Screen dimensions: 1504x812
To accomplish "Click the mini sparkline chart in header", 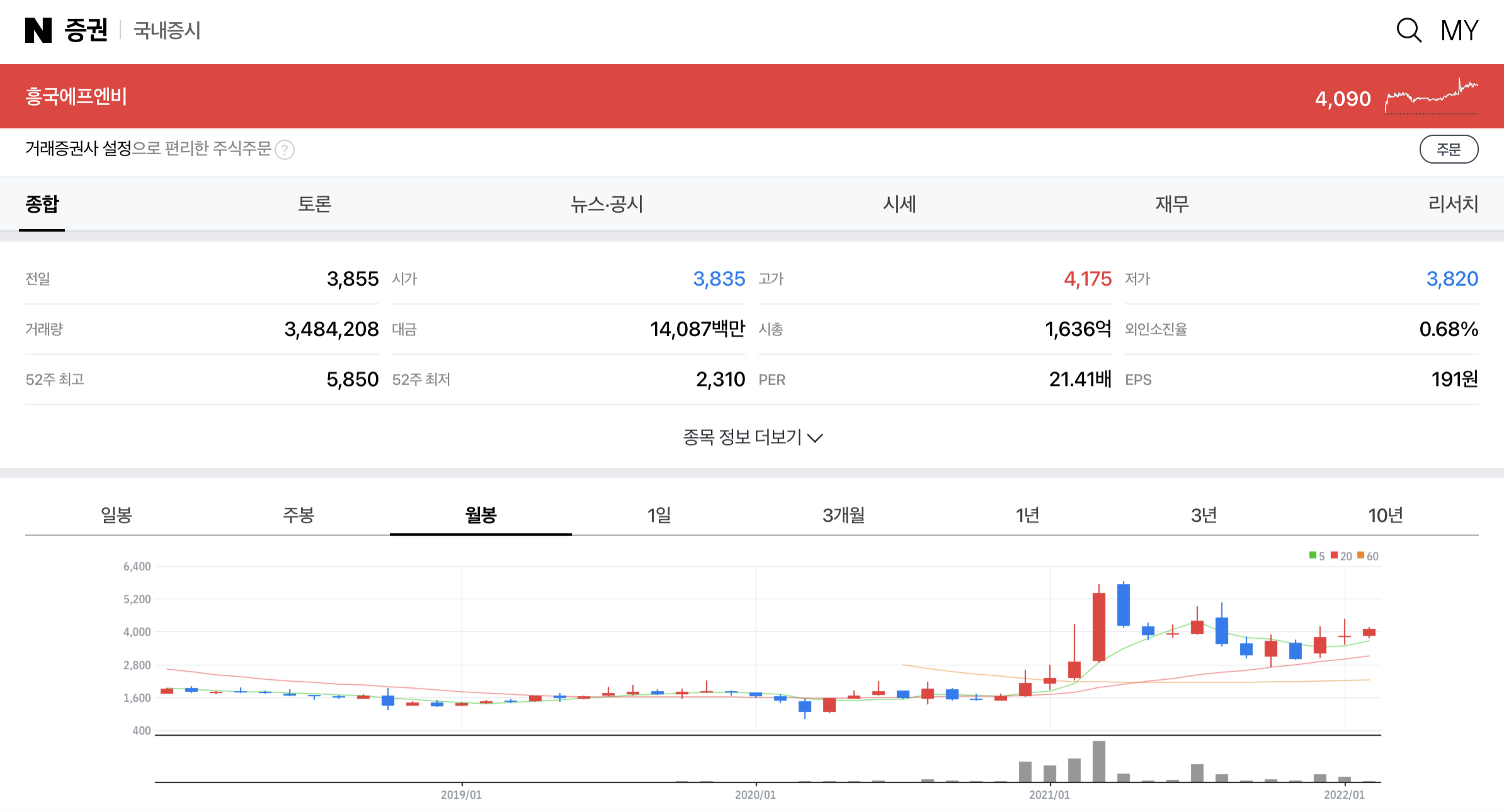I will click(x=1431, y=96).
